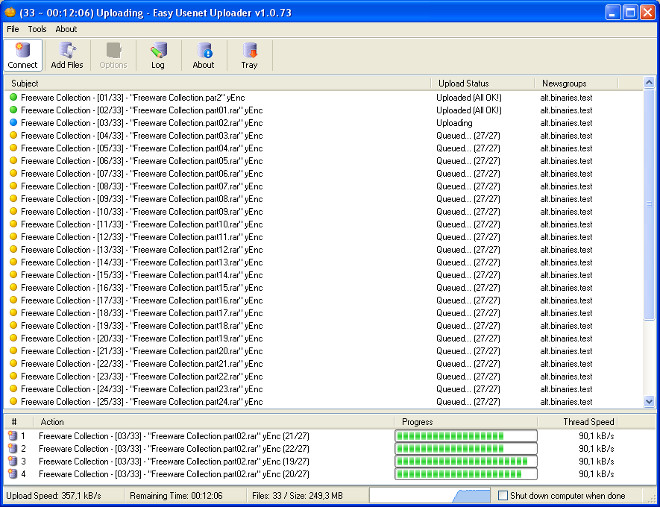Open the File menu

pyautogui.click(x=13, y=29)
